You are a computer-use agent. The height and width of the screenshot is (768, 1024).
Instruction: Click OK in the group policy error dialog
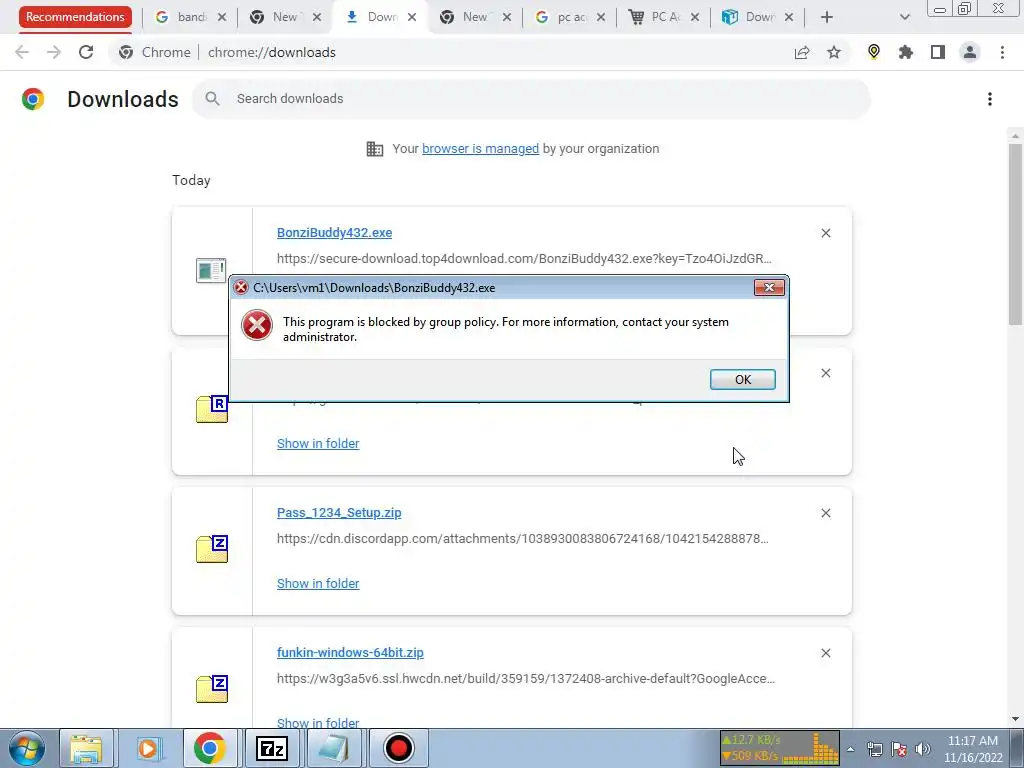(x=743, y=379)
